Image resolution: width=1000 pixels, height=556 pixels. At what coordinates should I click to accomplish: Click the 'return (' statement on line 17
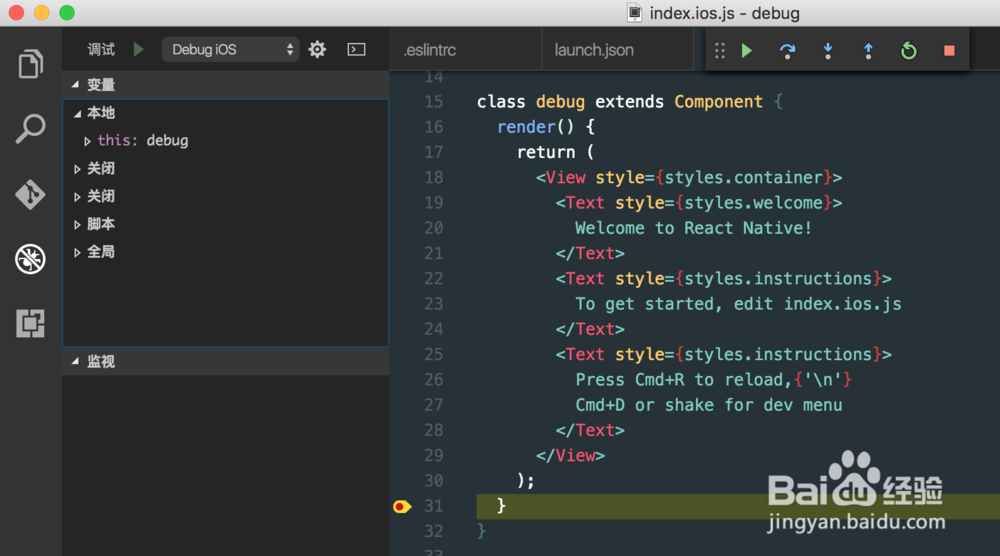(555, 152)
